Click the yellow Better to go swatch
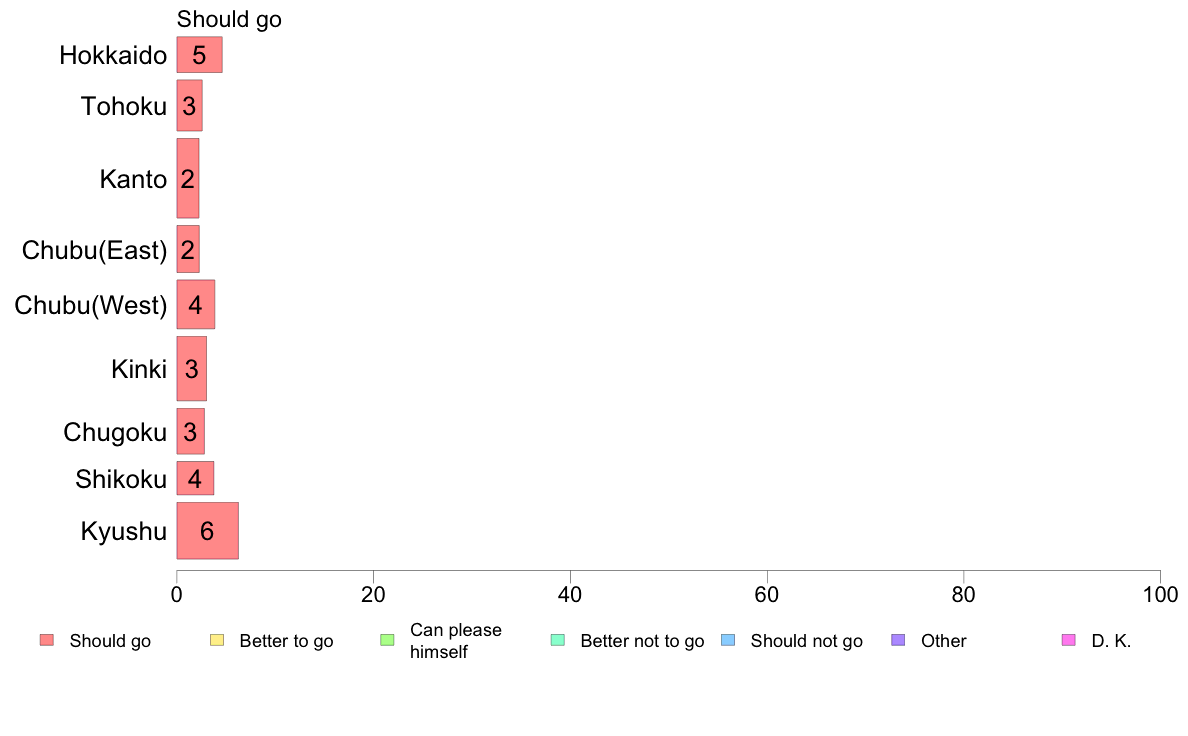The image size is (1188, 736). [x=217, y=640]
